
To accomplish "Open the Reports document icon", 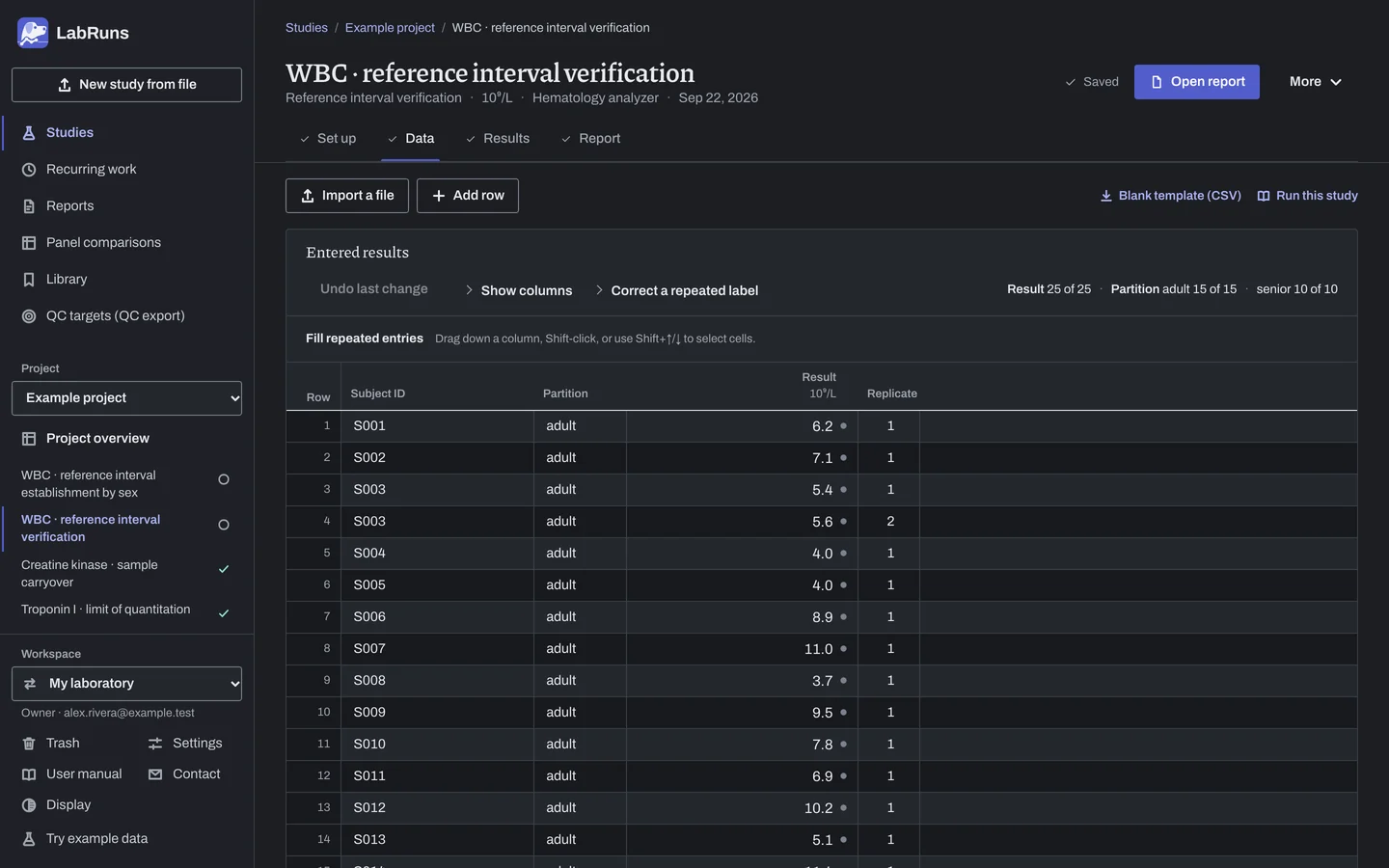I will pos(29,206).
